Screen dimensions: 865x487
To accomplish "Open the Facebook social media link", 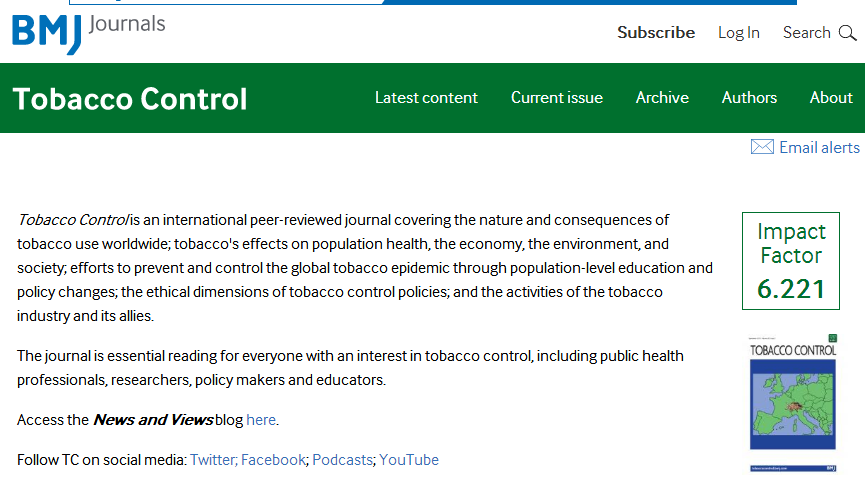I will click(273, 460).
